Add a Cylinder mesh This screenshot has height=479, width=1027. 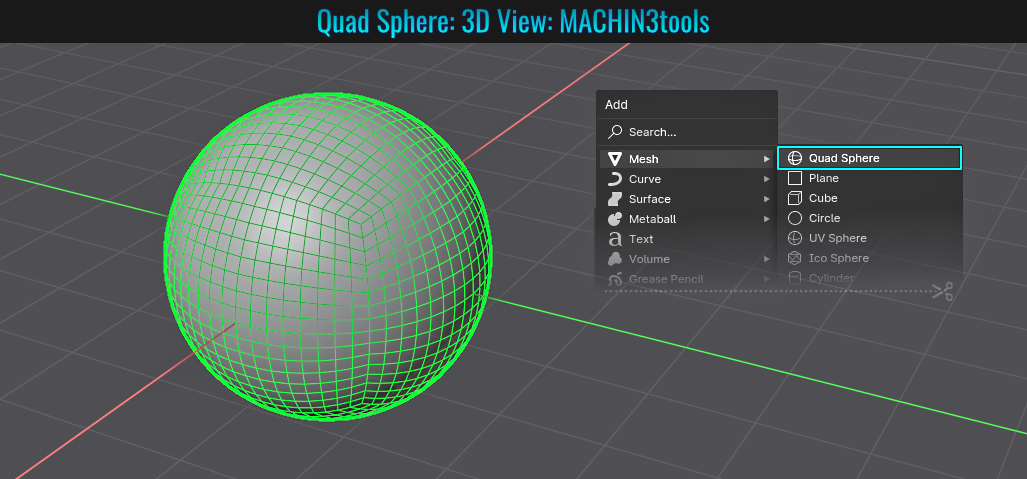pos(869,278)
